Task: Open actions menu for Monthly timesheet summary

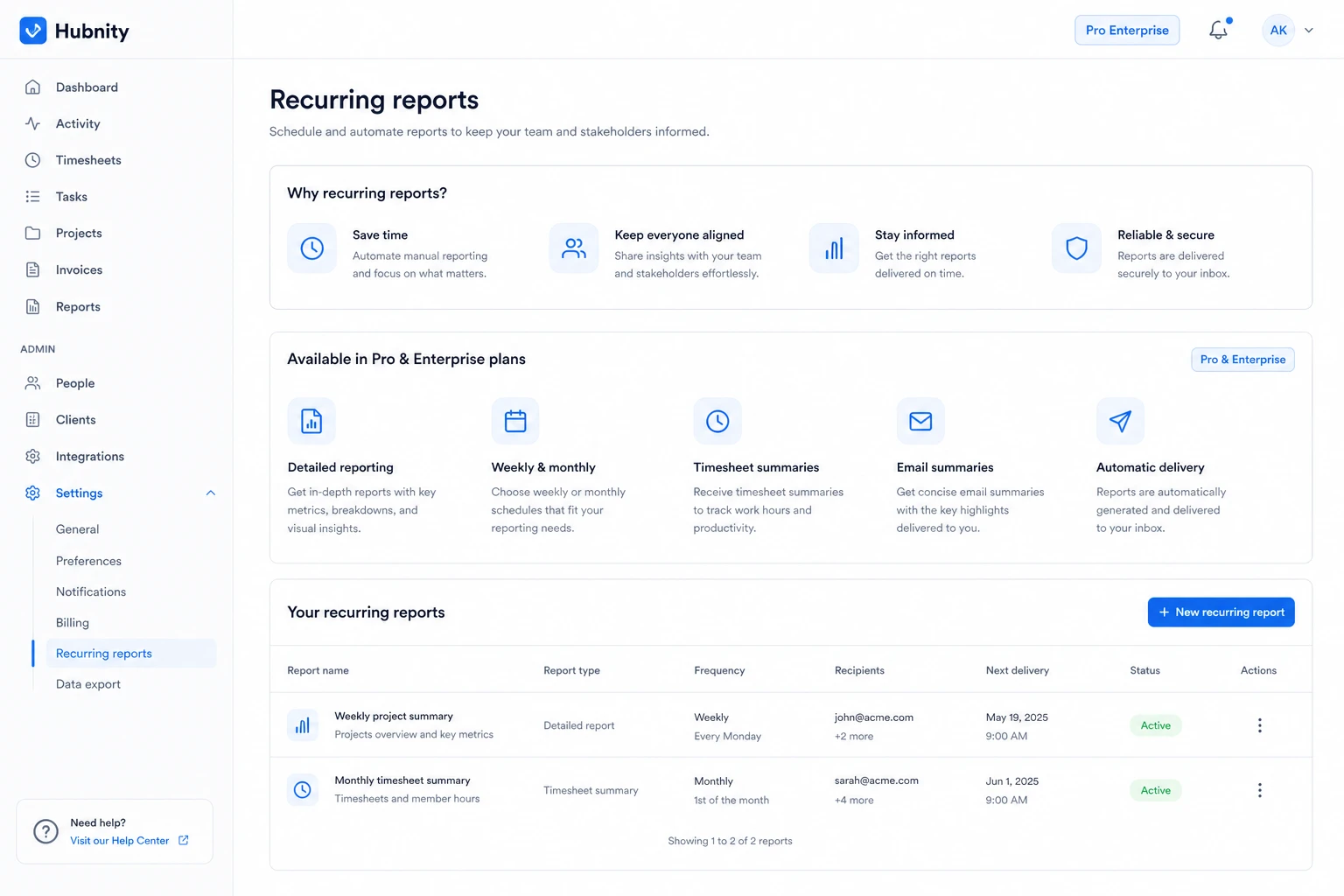Action: click(x=1260, y=790)
